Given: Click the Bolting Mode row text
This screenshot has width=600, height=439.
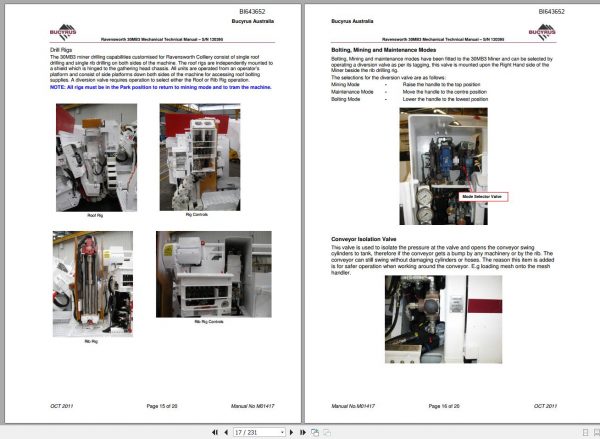Looking at the screenshot, I should tap(409, 99).
